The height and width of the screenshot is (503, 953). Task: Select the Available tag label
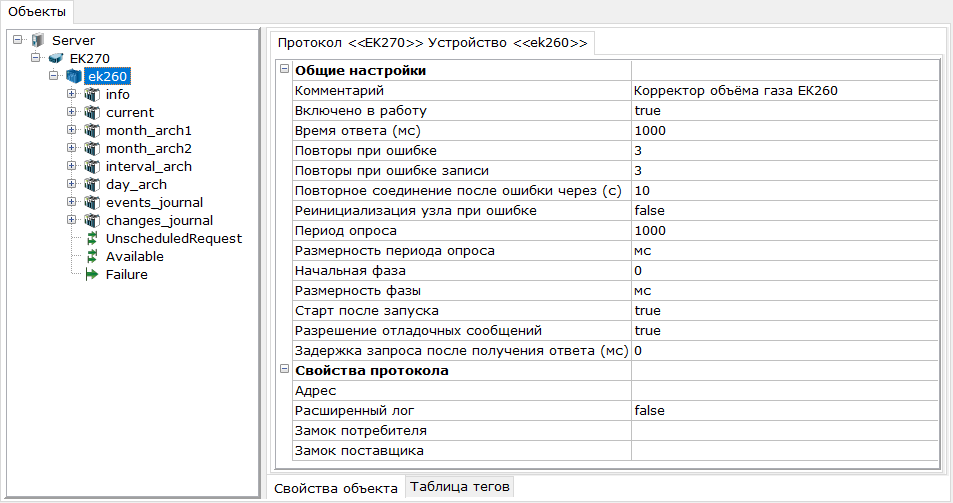pos(135,256)
